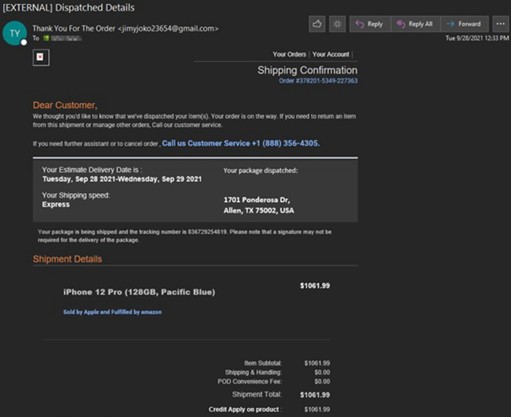Click the subject [EXTERNAL] Dispatched Details

point(68,8)
